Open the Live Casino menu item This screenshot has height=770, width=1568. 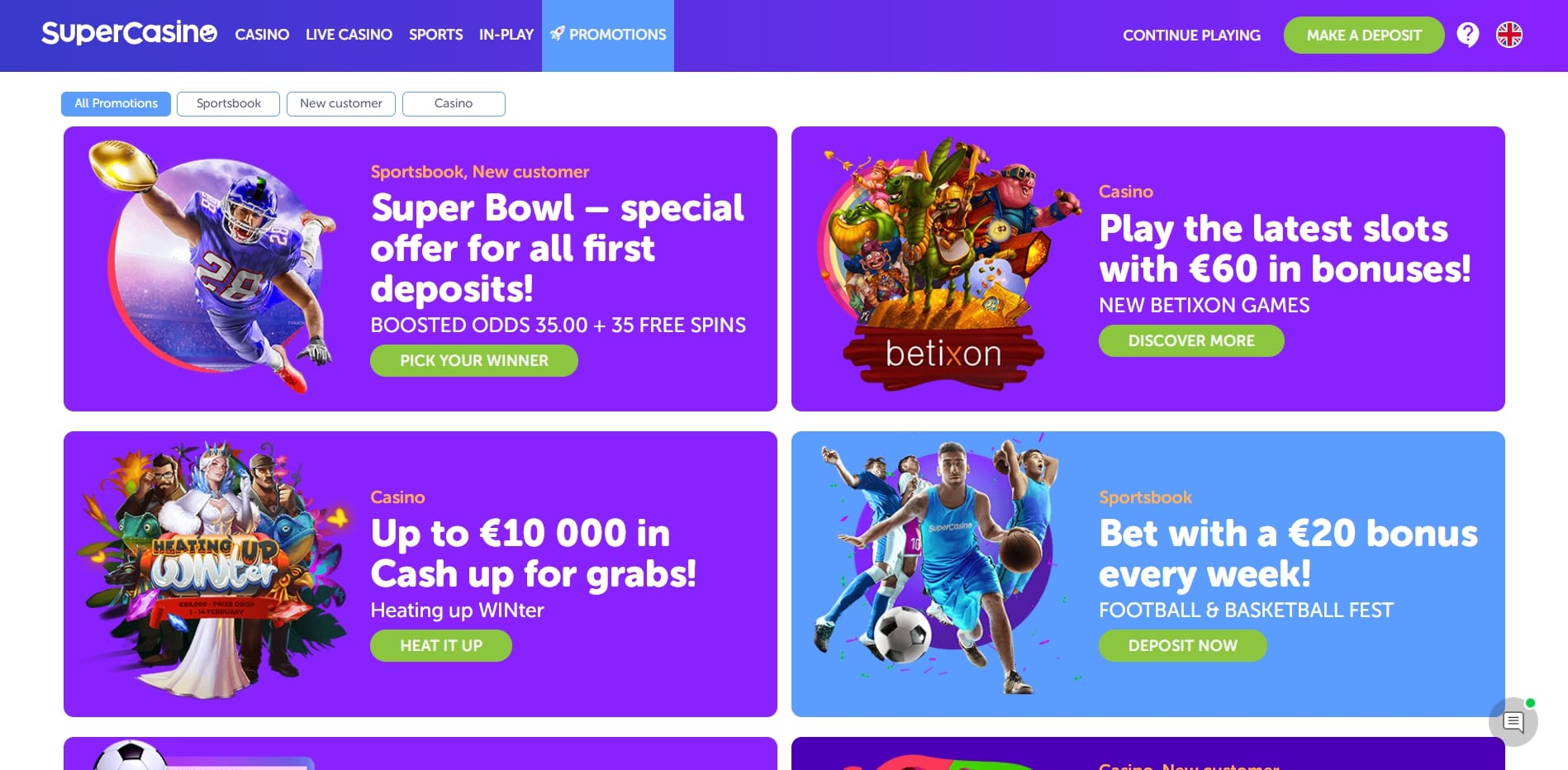click(x=349, y=35)
